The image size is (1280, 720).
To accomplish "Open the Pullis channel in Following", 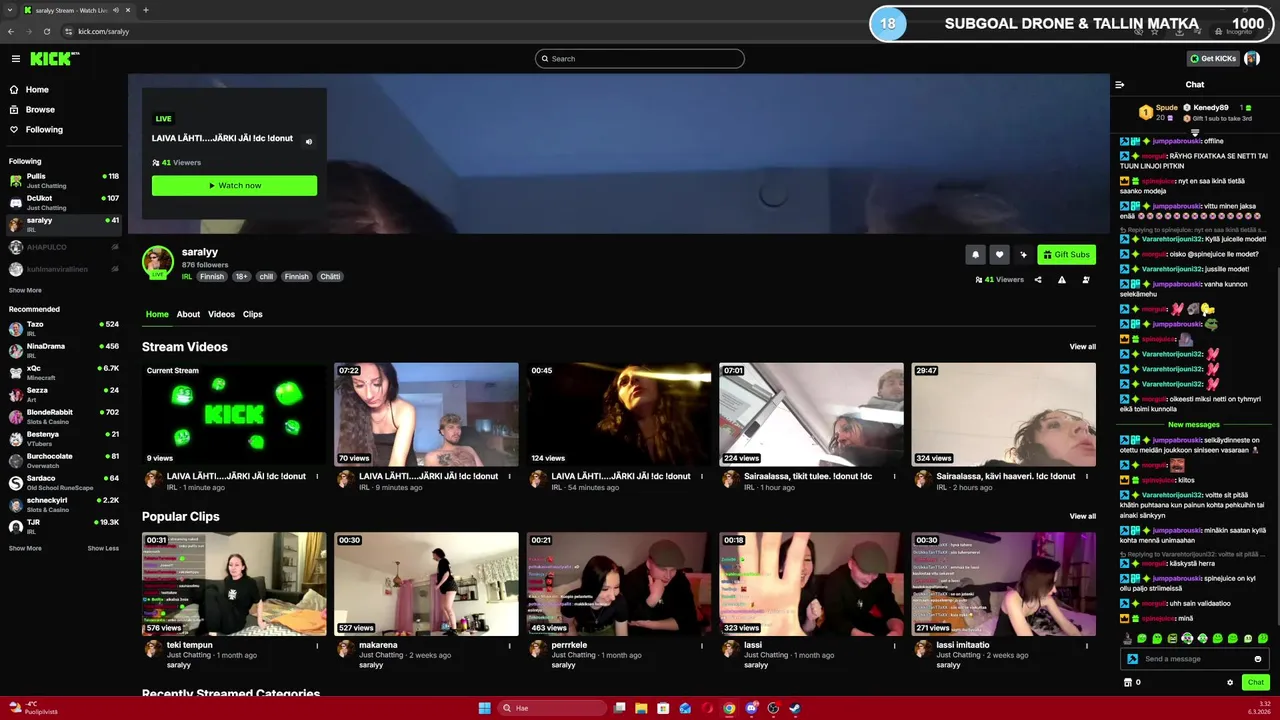I will tap(64, 180).
